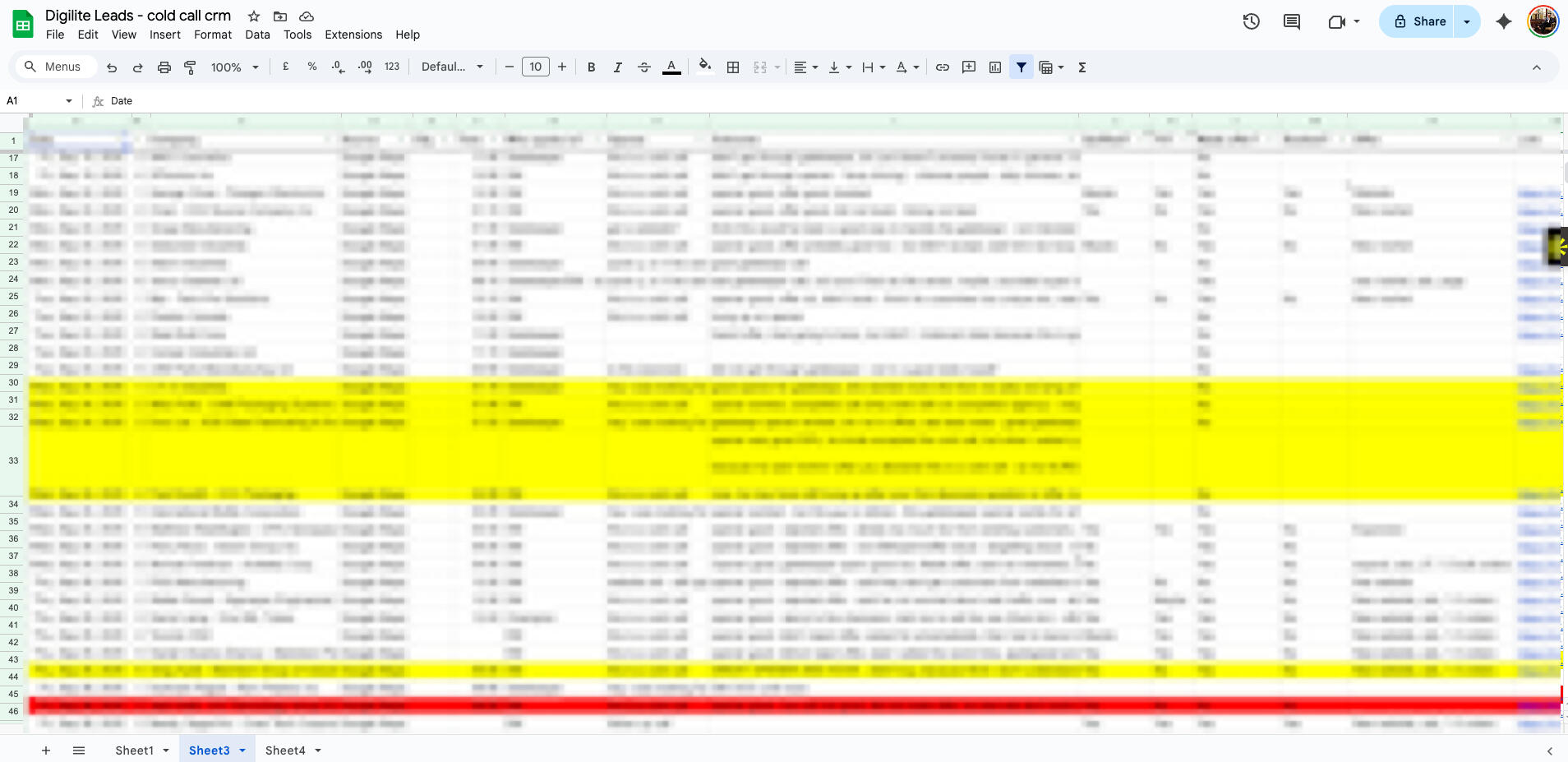1568x762 pixels.
Task: Toggle bold formatting
Action: [591, 67]
